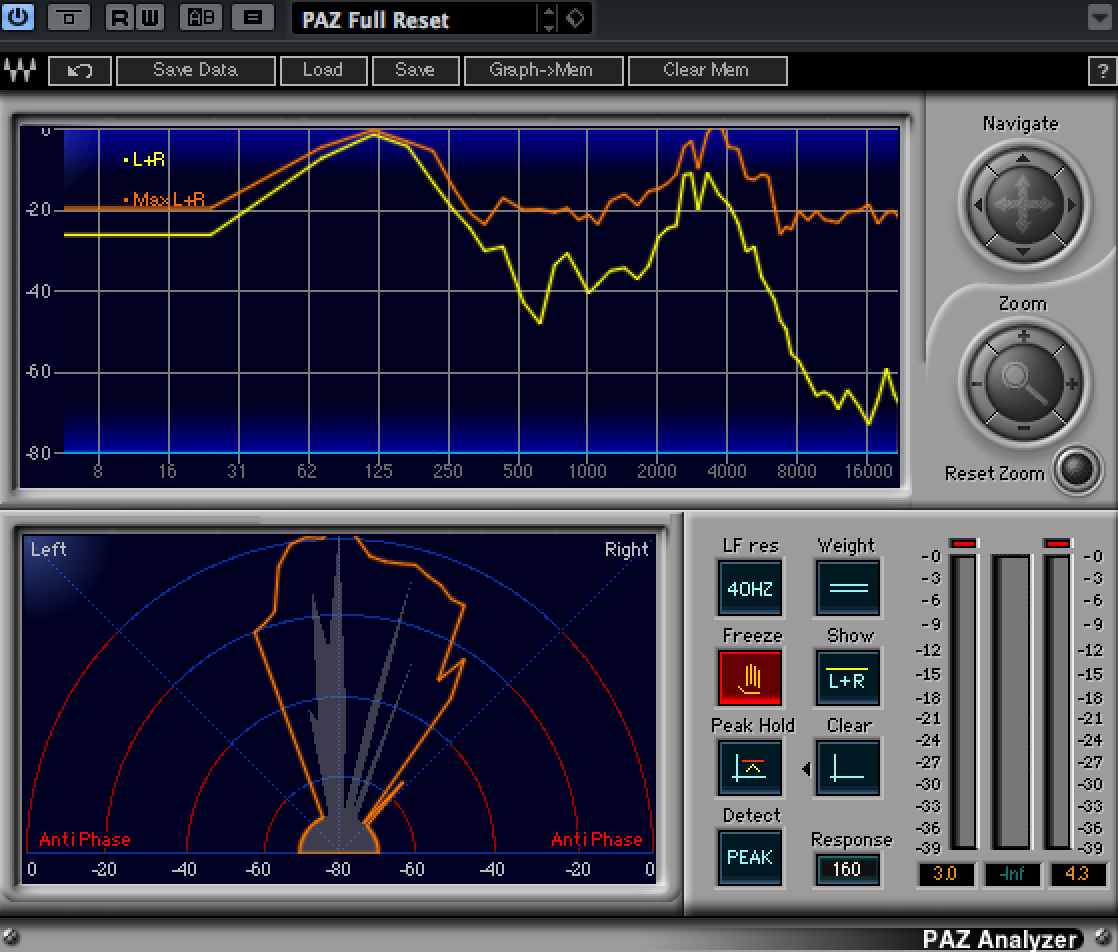Click the Save Data toolbar button
Screen dimensions: 1118x952
pos(195,71)
